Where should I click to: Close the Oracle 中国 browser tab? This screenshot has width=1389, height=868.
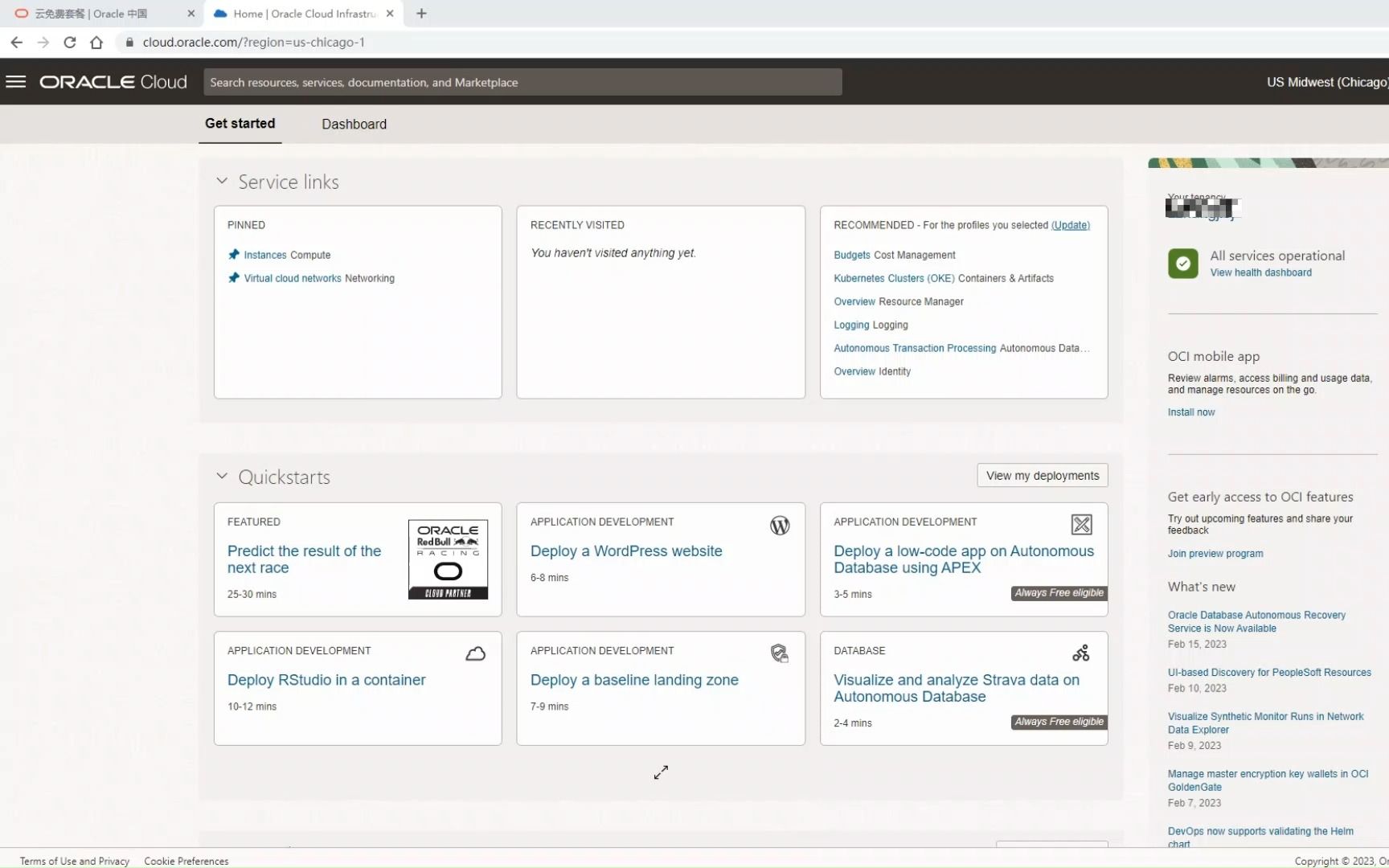(191, 14)
